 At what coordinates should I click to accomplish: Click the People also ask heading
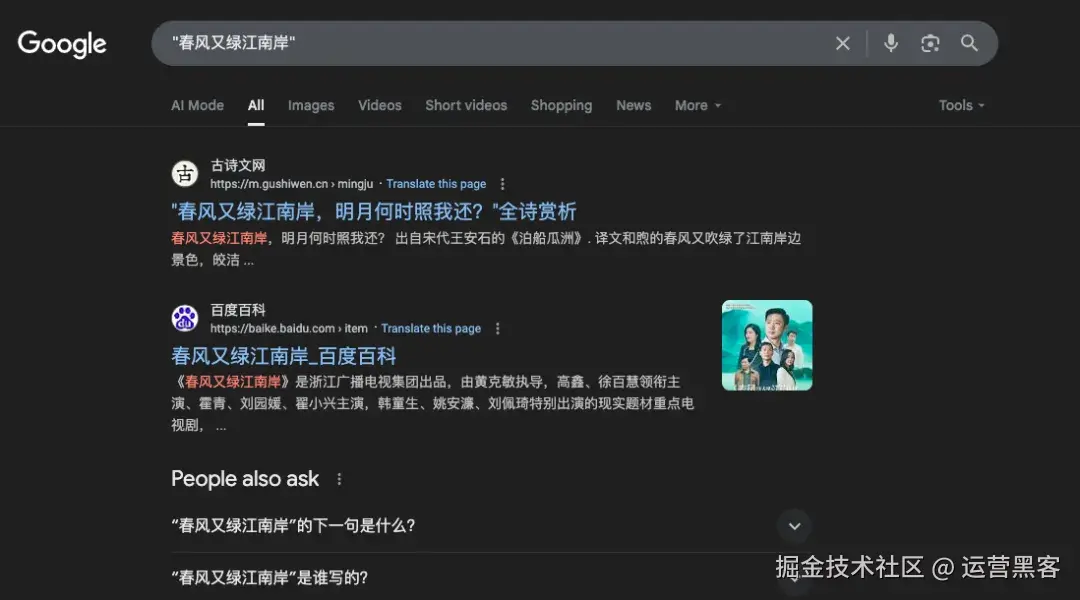coord(245,479)
